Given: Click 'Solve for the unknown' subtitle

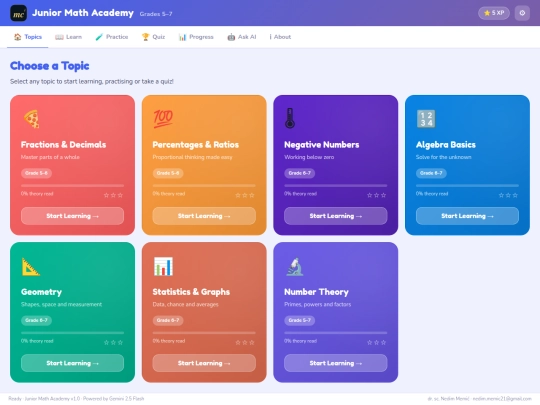Looking at the screenshot, I should pos(444,157).
